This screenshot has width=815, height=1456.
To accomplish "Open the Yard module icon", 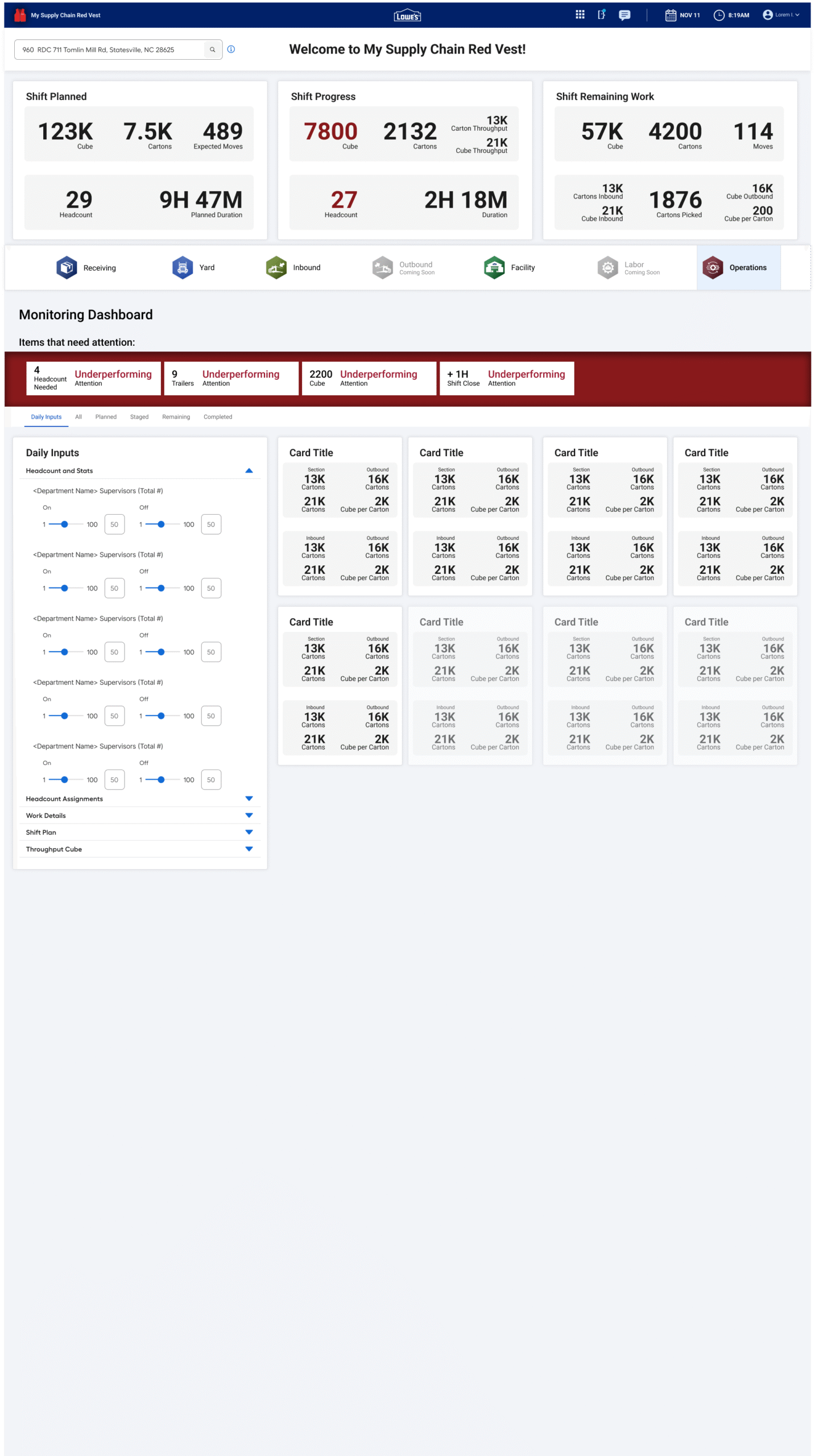I will [x=183, y=268].
